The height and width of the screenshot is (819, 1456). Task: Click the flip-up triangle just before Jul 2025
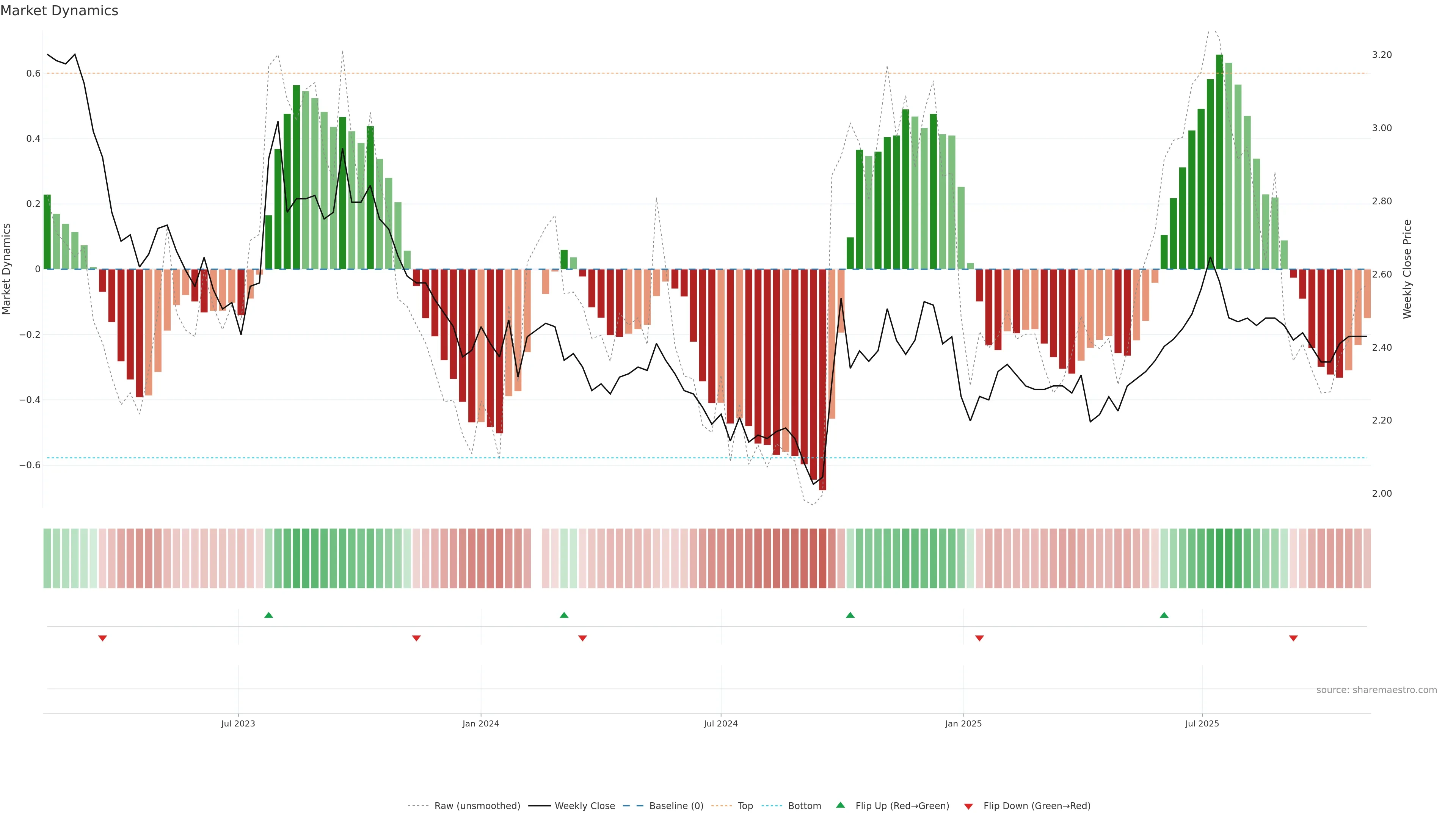click(x=1164, y=615)
